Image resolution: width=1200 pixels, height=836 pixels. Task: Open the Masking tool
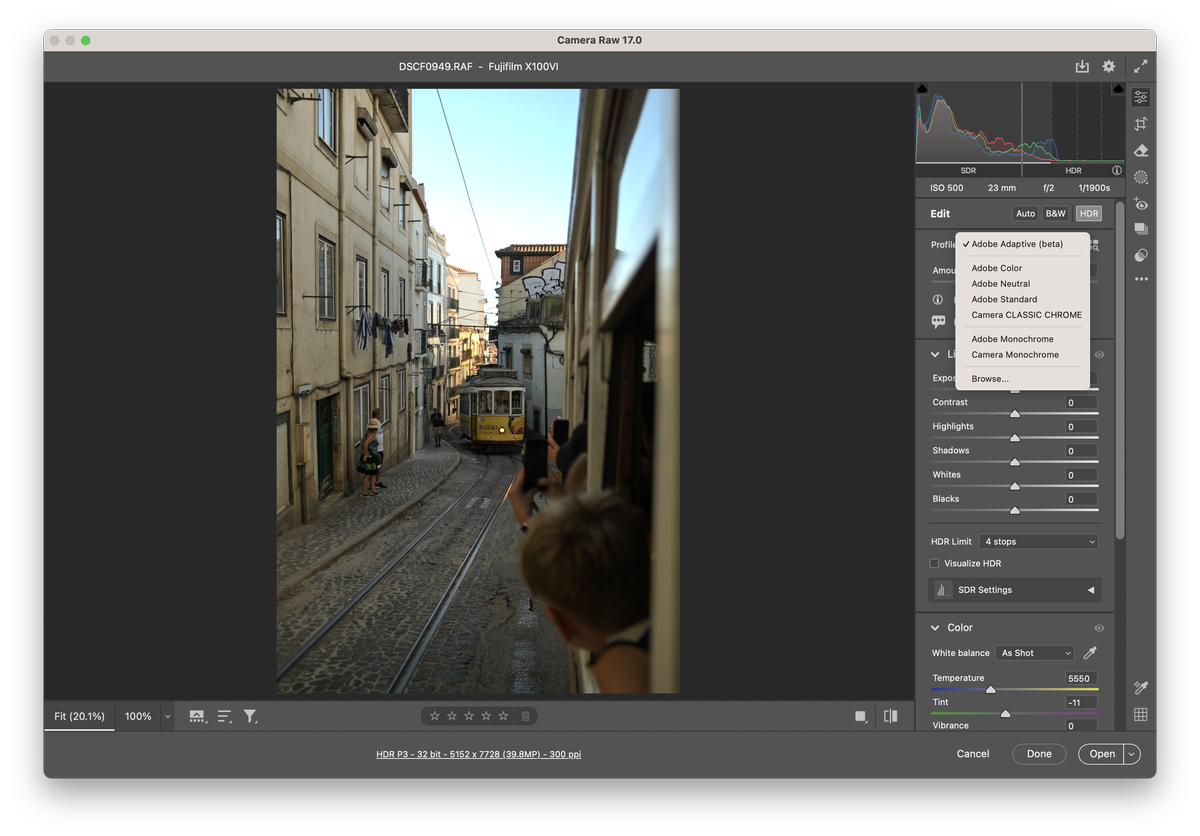(1141, 177)
